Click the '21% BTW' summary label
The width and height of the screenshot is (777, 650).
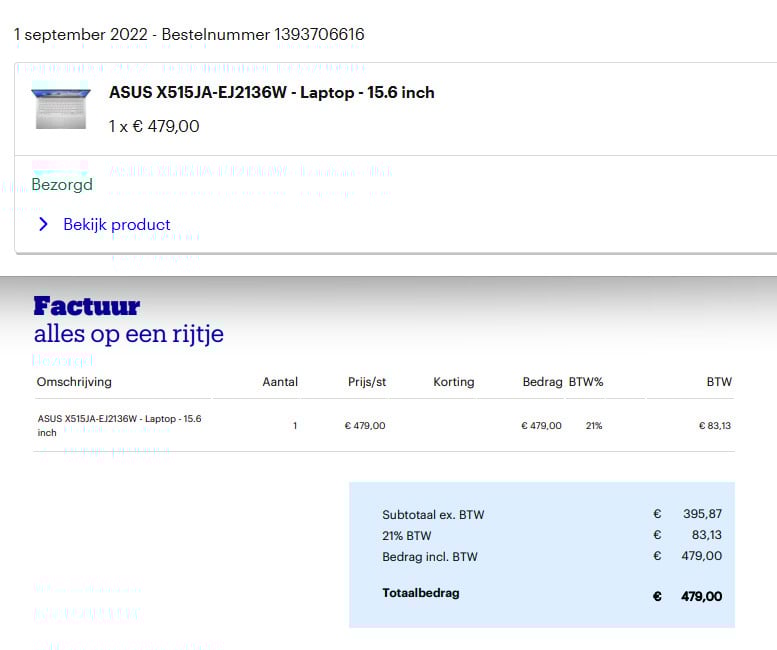click(x=407, y=536)
